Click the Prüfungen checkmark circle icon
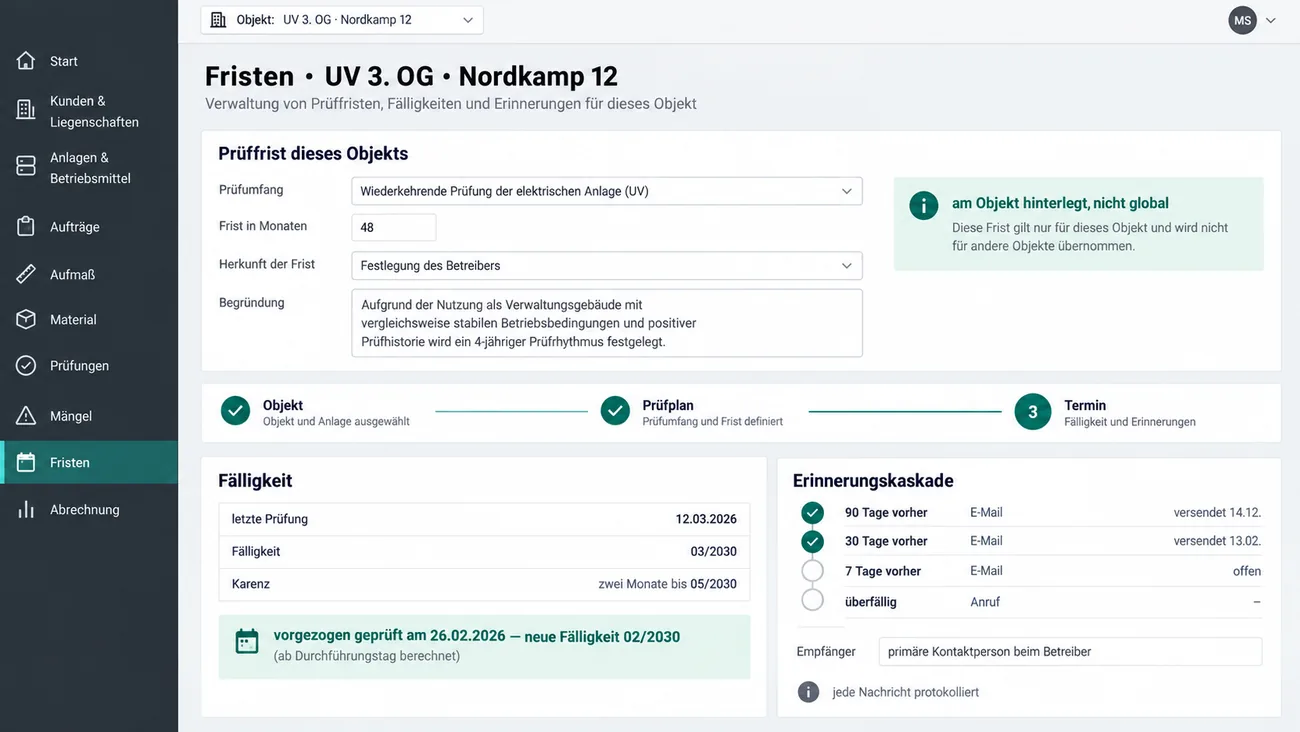This screenshot has height=732, width=1300. (26, 366)
